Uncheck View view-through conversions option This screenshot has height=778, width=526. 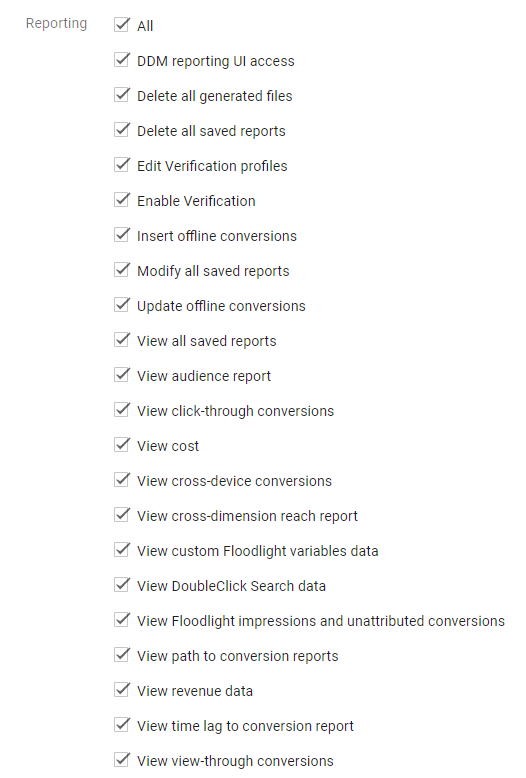click(x=122, y=760)
